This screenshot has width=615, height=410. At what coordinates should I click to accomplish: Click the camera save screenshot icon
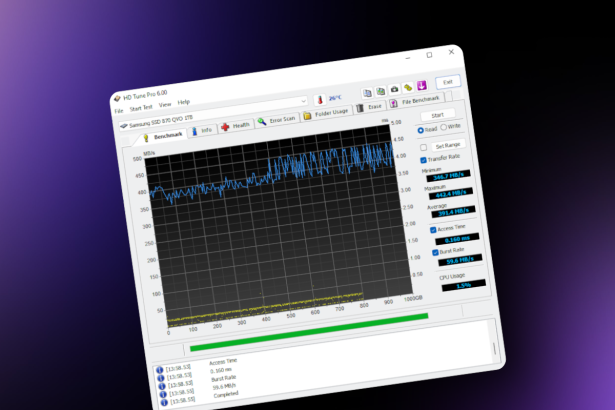click(x=394, y=89)
